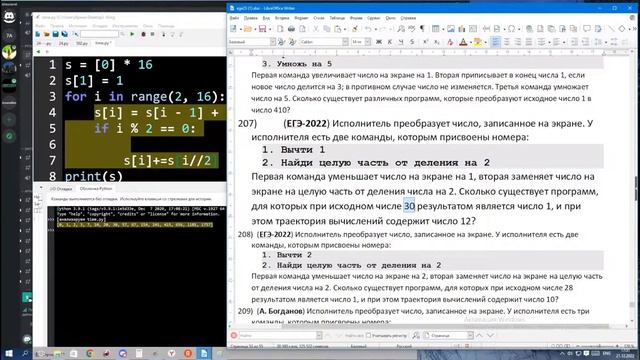Open the Format menu in Writer
Screen dimensions: 640x360
click(x=301, y=18)
